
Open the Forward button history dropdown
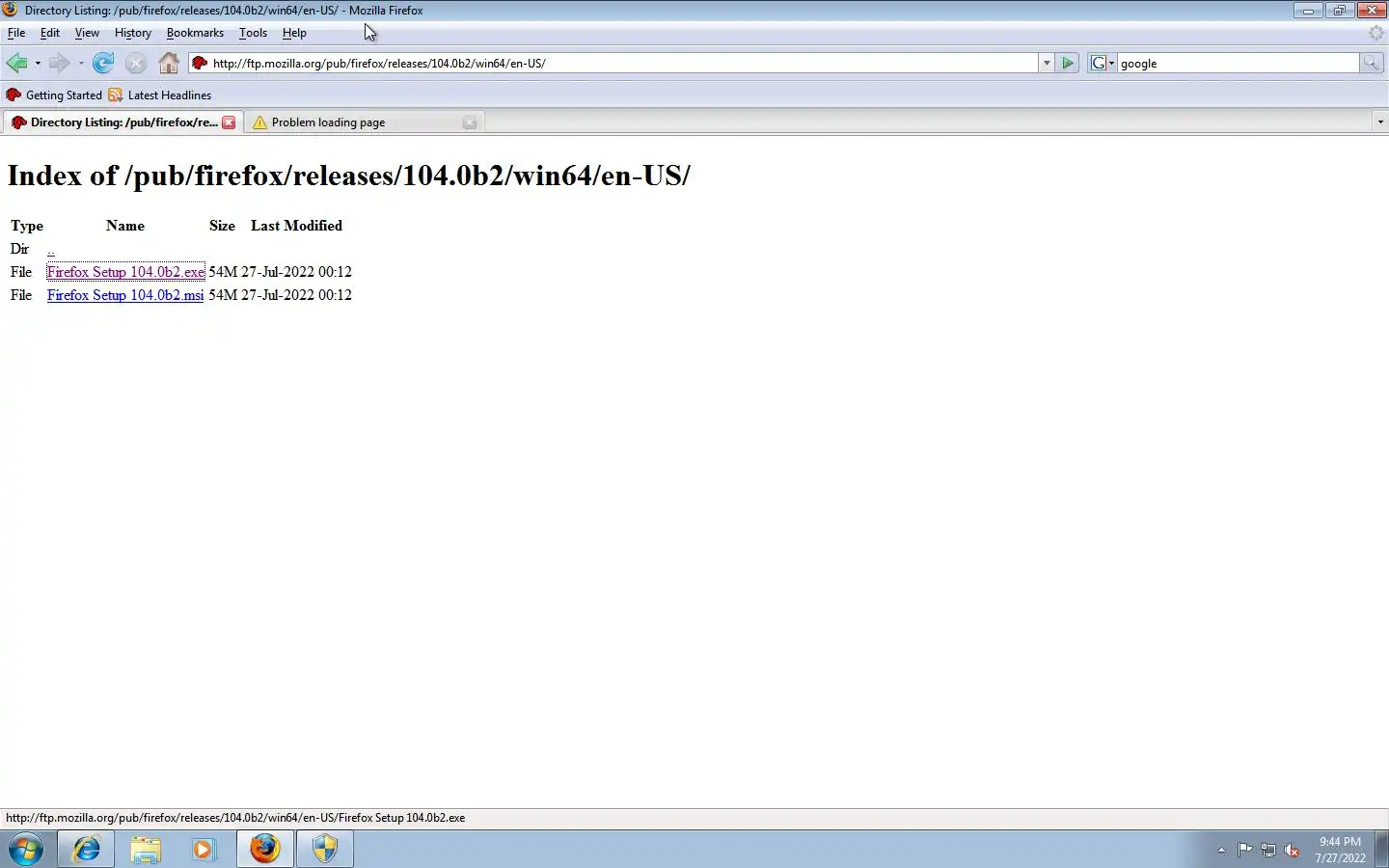81,64
